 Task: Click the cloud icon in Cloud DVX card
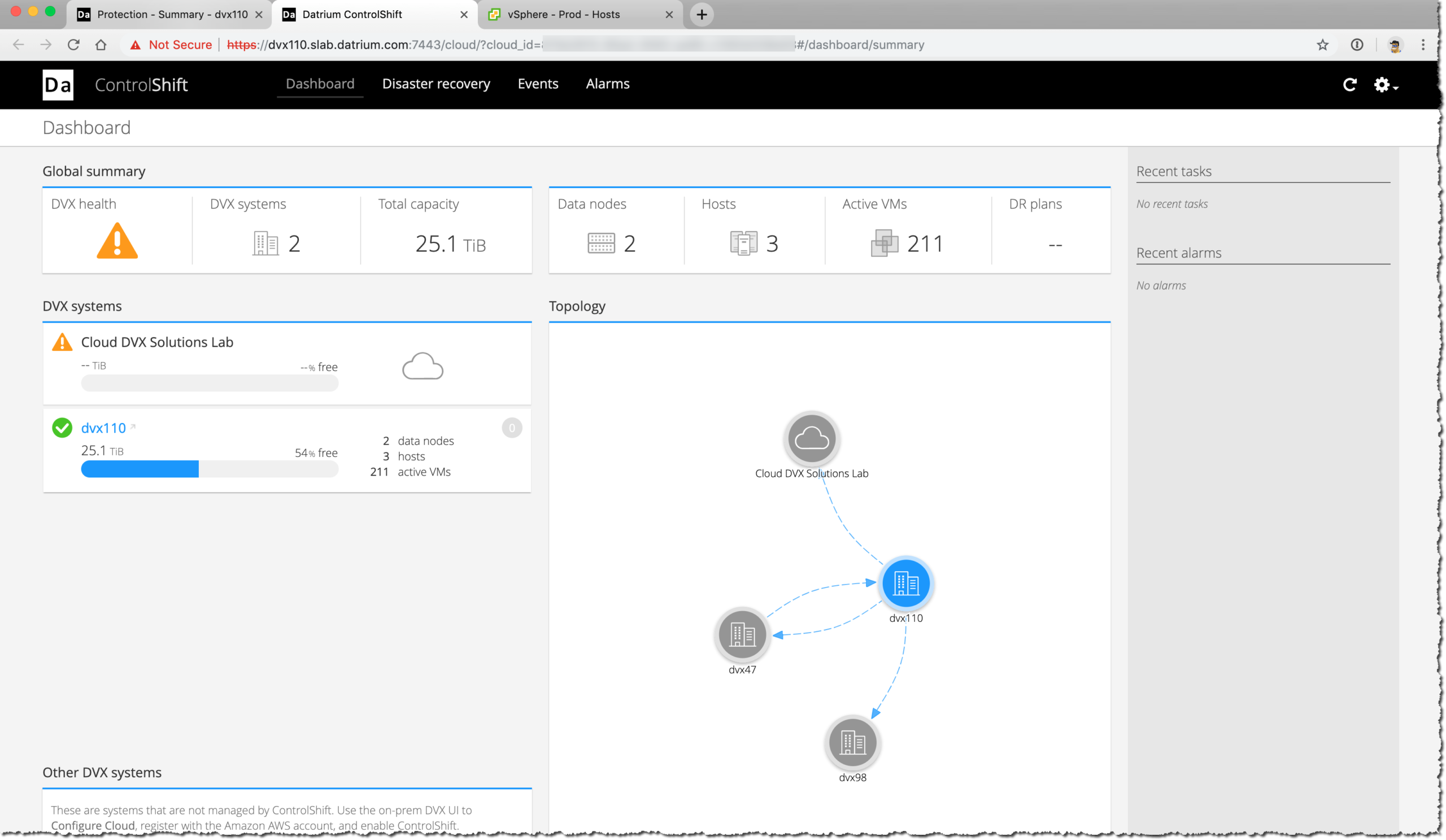pyautogui.click(x=423, y=366)
